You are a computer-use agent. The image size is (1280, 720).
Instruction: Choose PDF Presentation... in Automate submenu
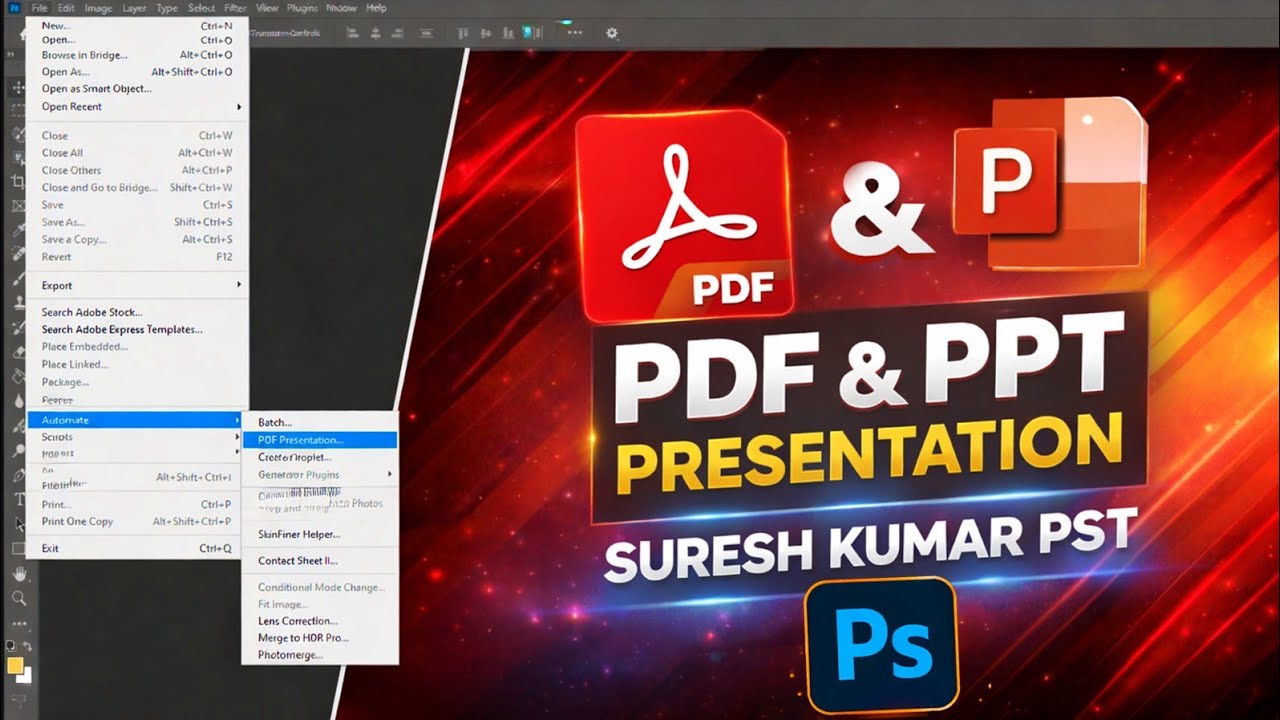click(x=320, y=440)
